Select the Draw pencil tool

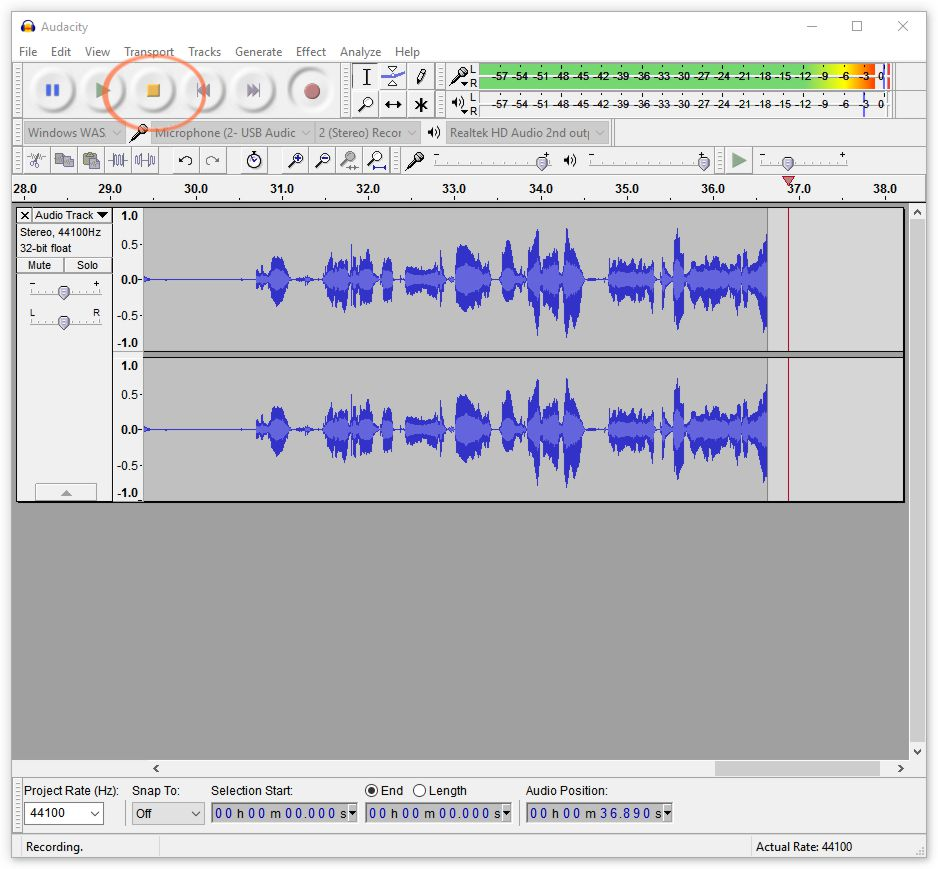pyautogui.click(x=420, y=77)
